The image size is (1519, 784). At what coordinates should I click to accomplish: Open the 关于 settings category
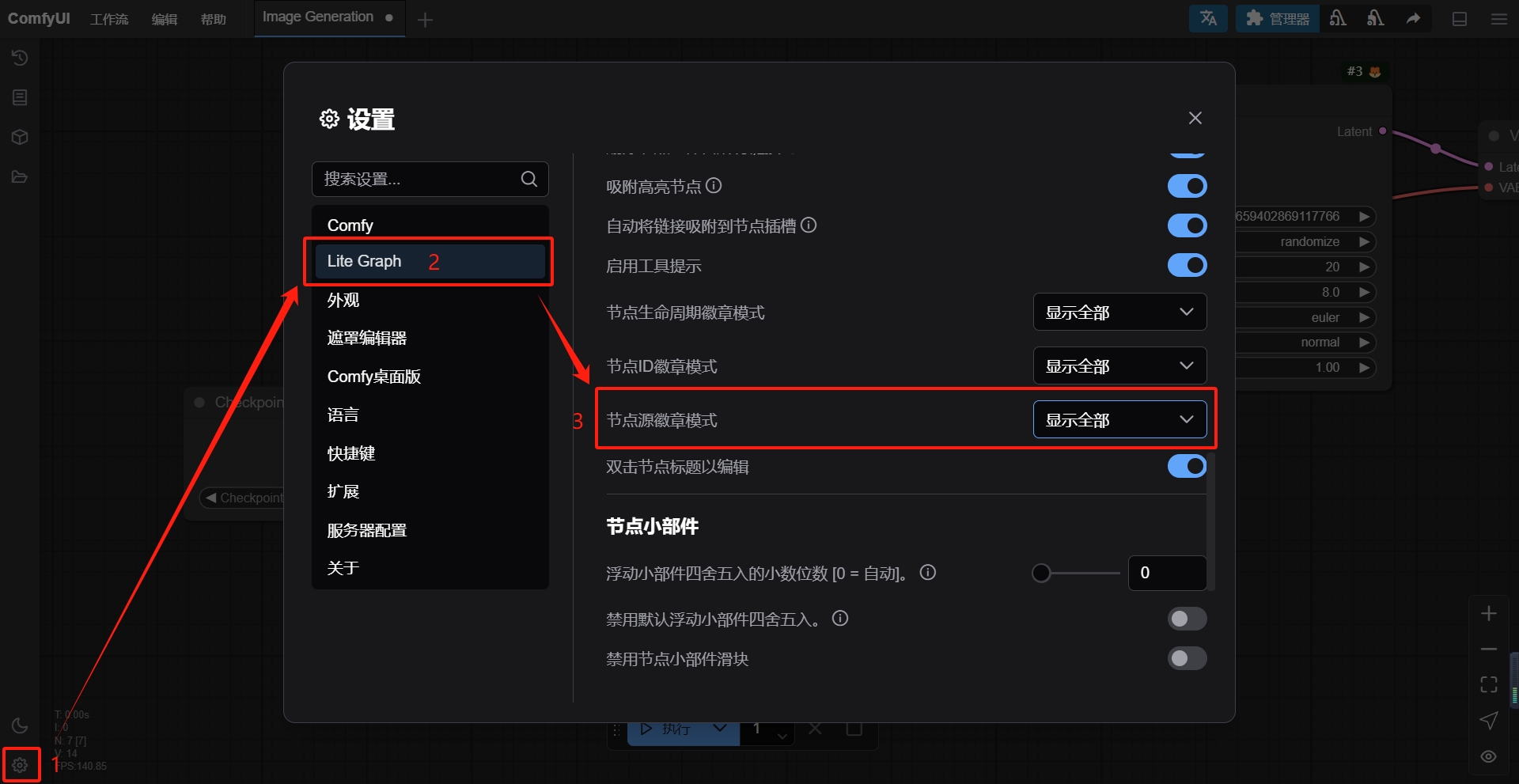pos(430,568)
